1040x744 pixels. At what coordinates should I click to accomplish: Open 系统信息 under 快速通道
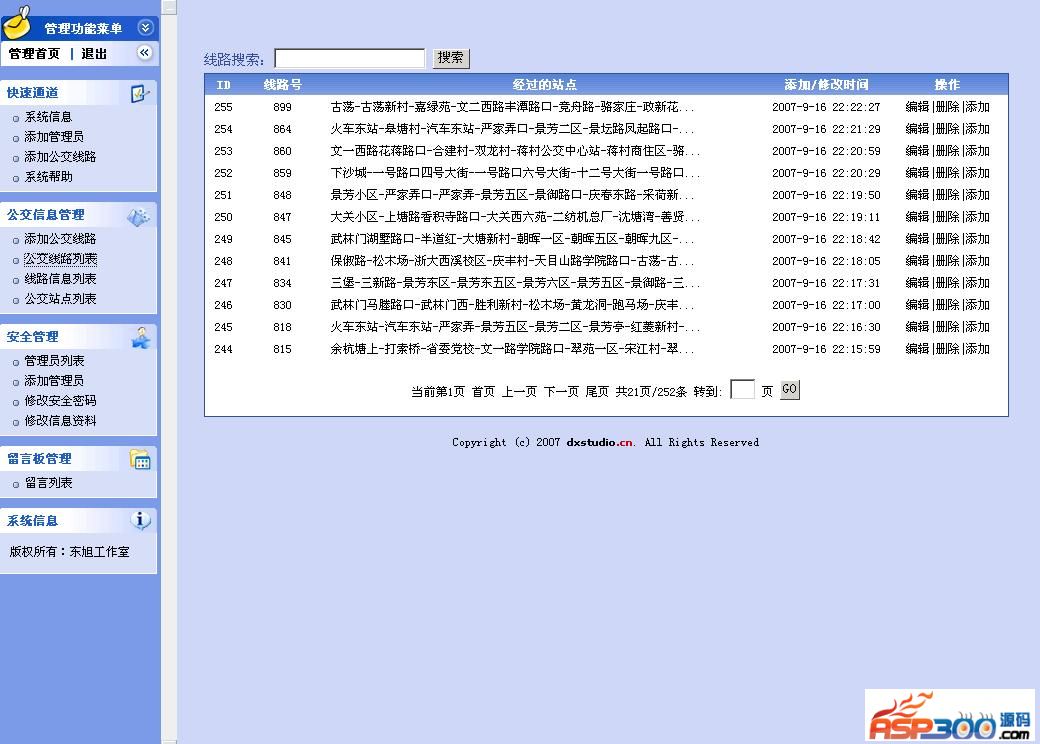click(48, 117)
